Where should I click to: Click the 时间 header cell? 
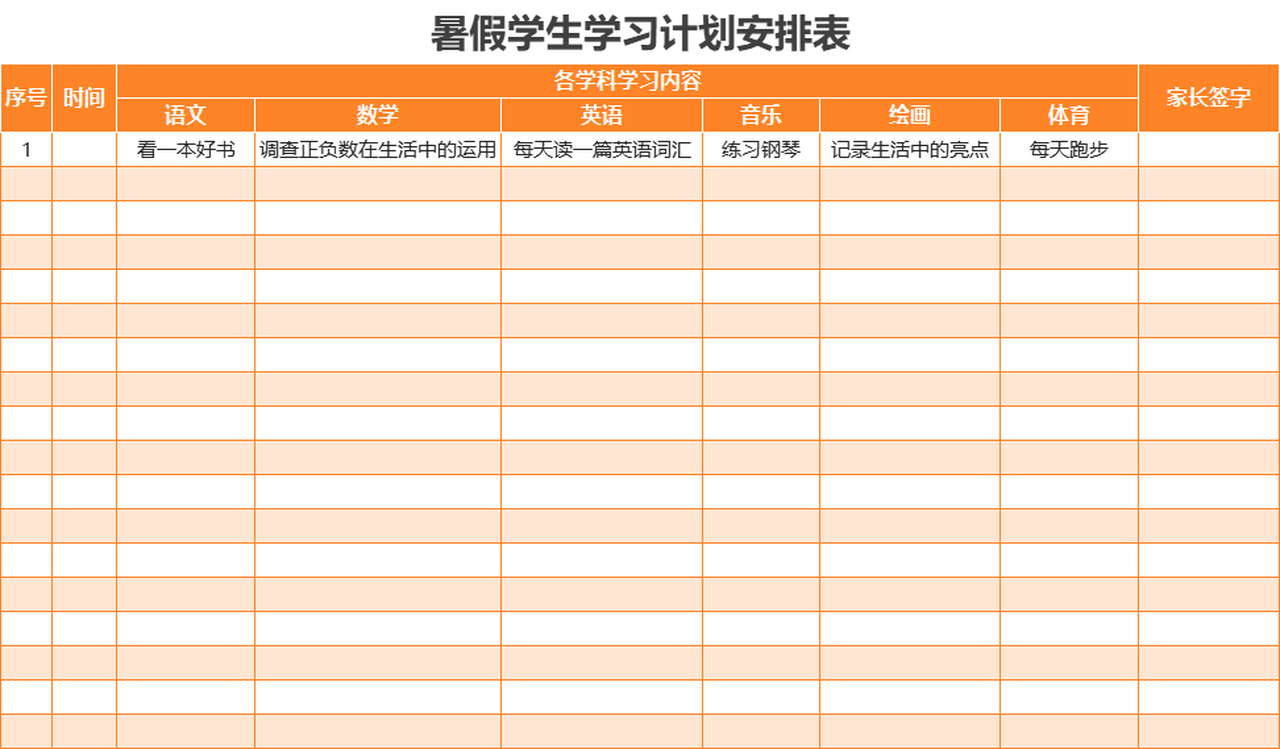point(84,98)
